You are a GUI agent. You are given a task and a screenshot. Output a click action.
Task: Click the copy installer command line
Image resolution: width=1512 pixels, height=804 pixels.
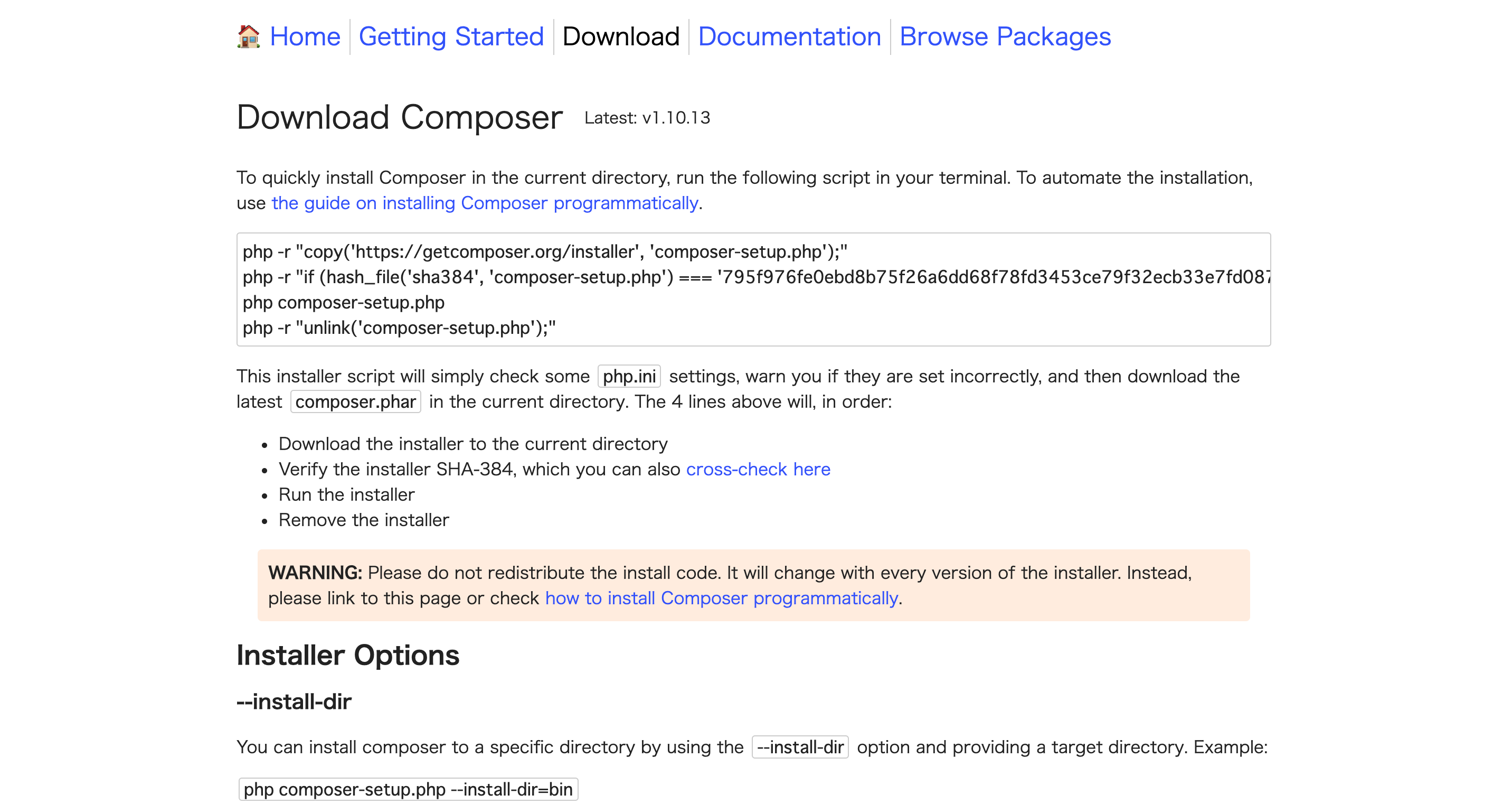point(545,252)
